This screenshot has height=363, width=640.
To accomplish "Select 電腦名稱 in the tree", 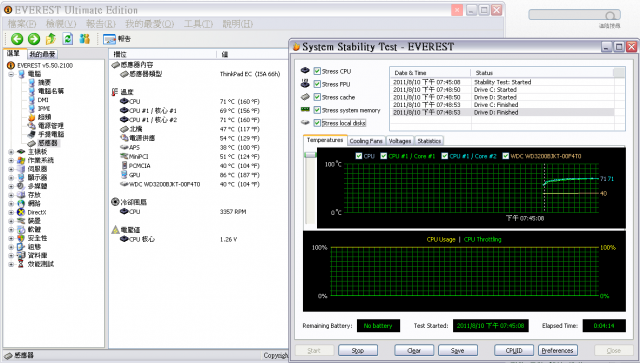I will 51,91.
